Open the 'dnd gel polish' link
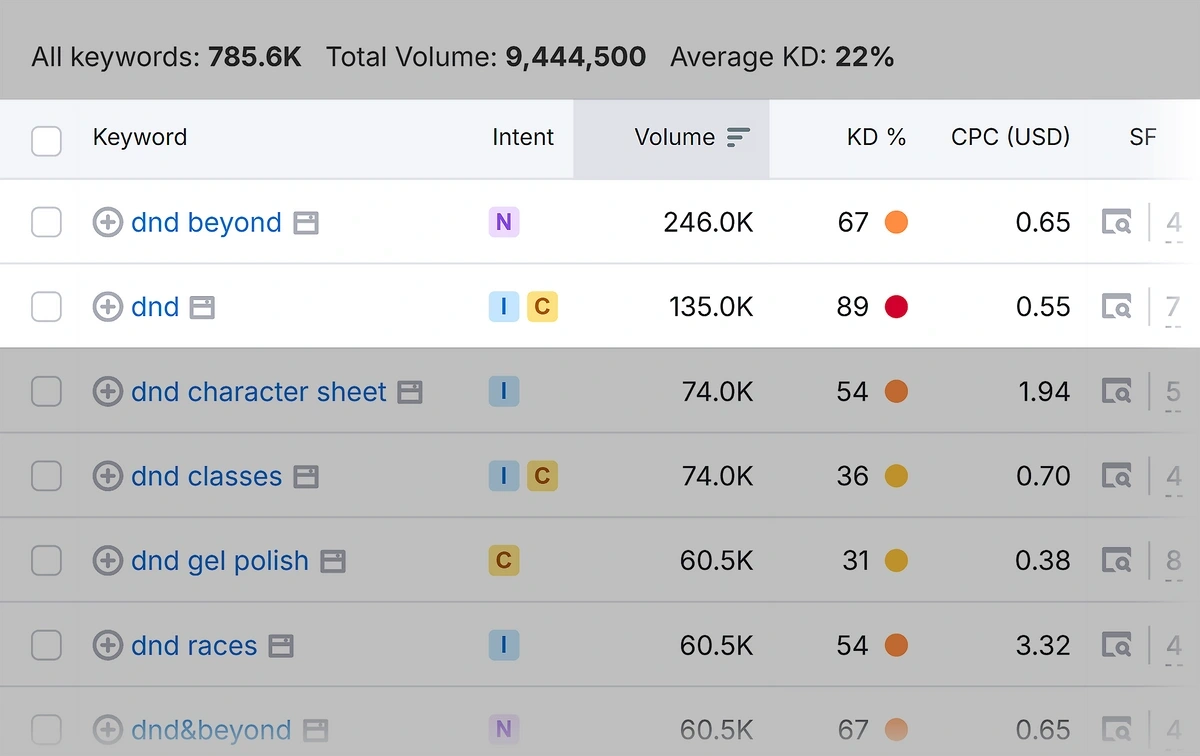This screenshot has height=756, width=1200. coord(220,561)
